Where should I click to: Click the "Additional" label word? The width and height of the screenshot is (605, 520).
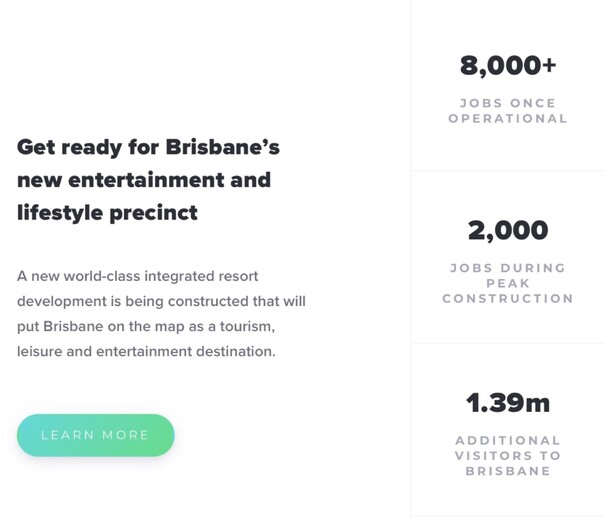click(508, 440)
